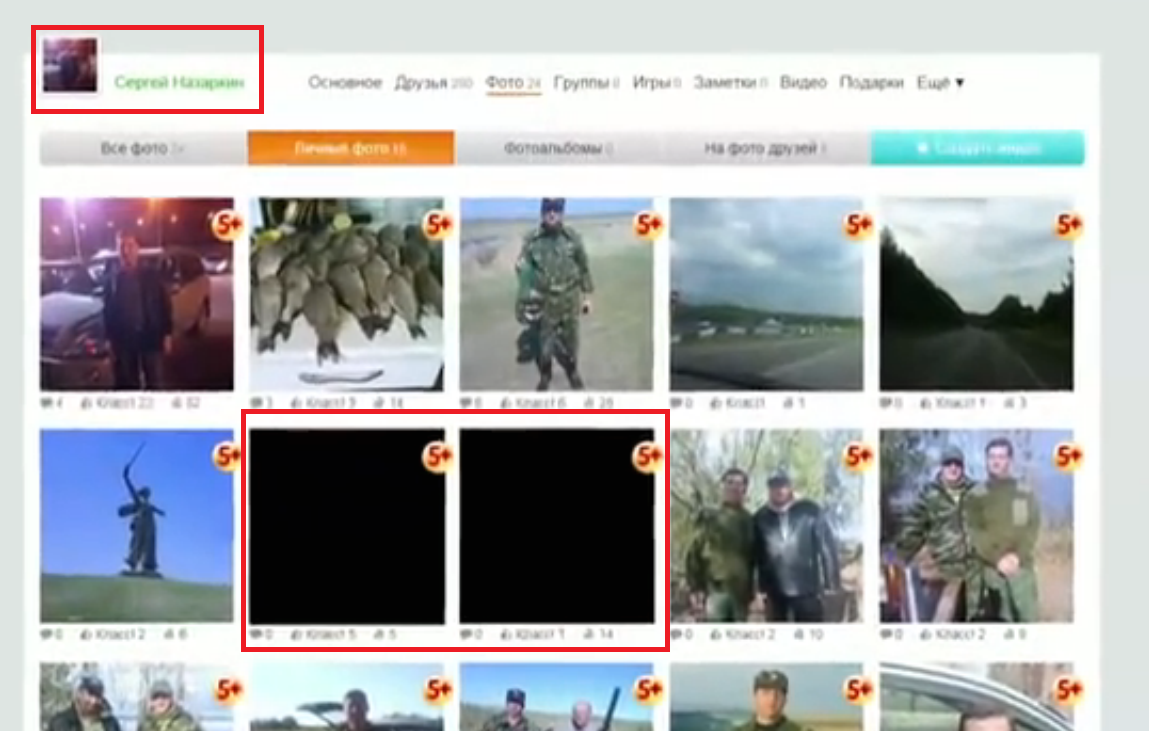Open the Друзья section
This screenshot has height=731, width=1149.
point(433,83)
